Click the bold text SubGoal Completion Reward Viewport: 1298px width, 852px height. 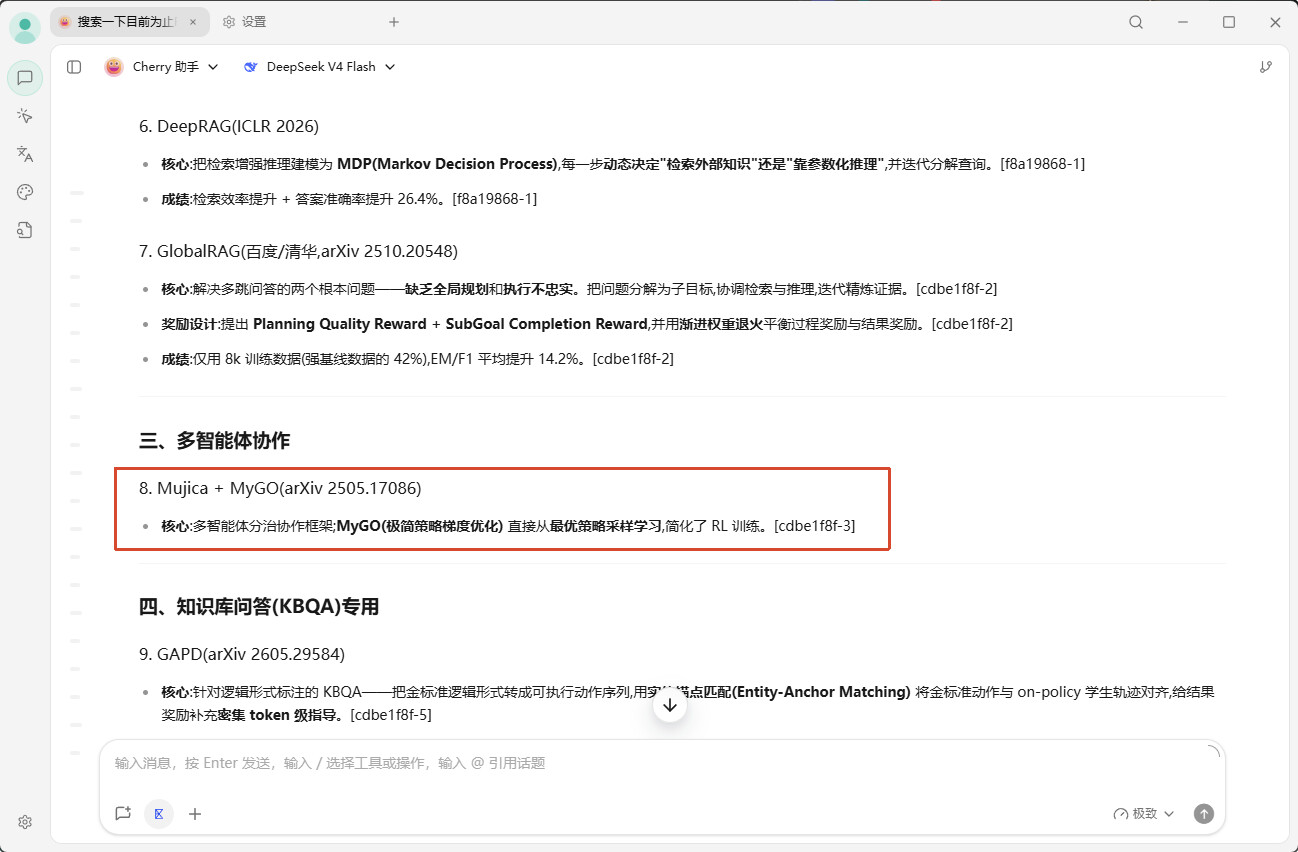(x=547, y=324)
